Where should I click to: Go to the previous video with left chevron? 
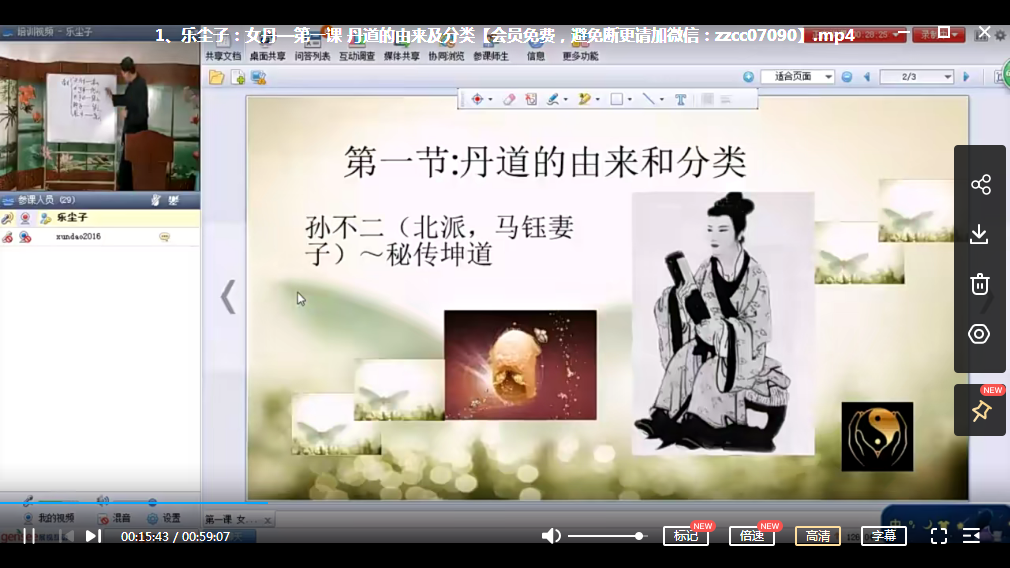[227, 298]
